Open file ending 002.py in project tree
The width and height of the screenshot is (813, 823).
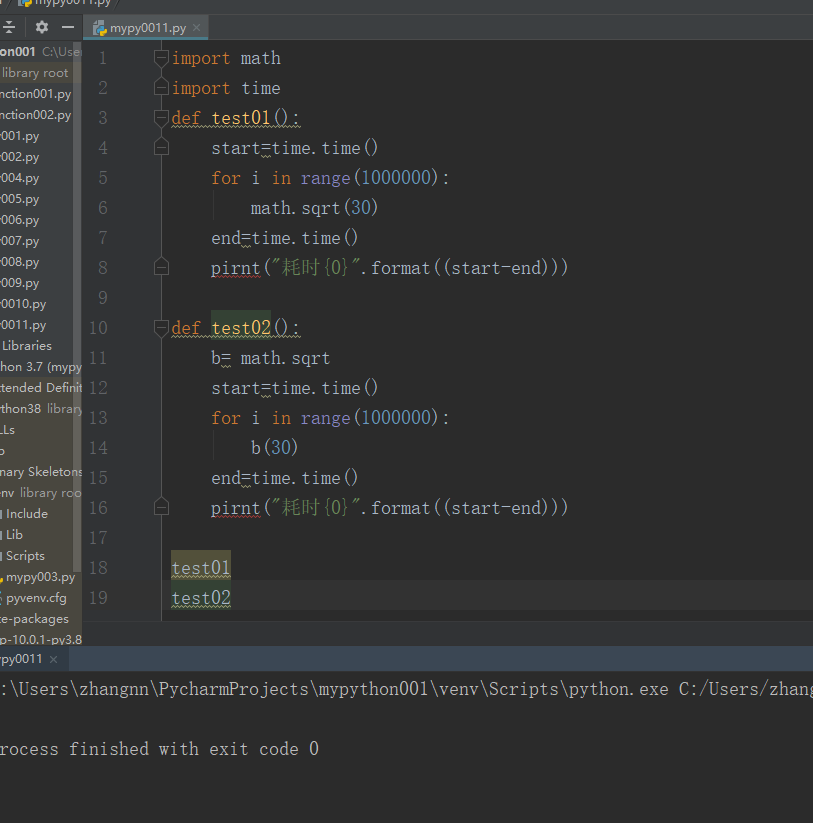click(20, 157)
